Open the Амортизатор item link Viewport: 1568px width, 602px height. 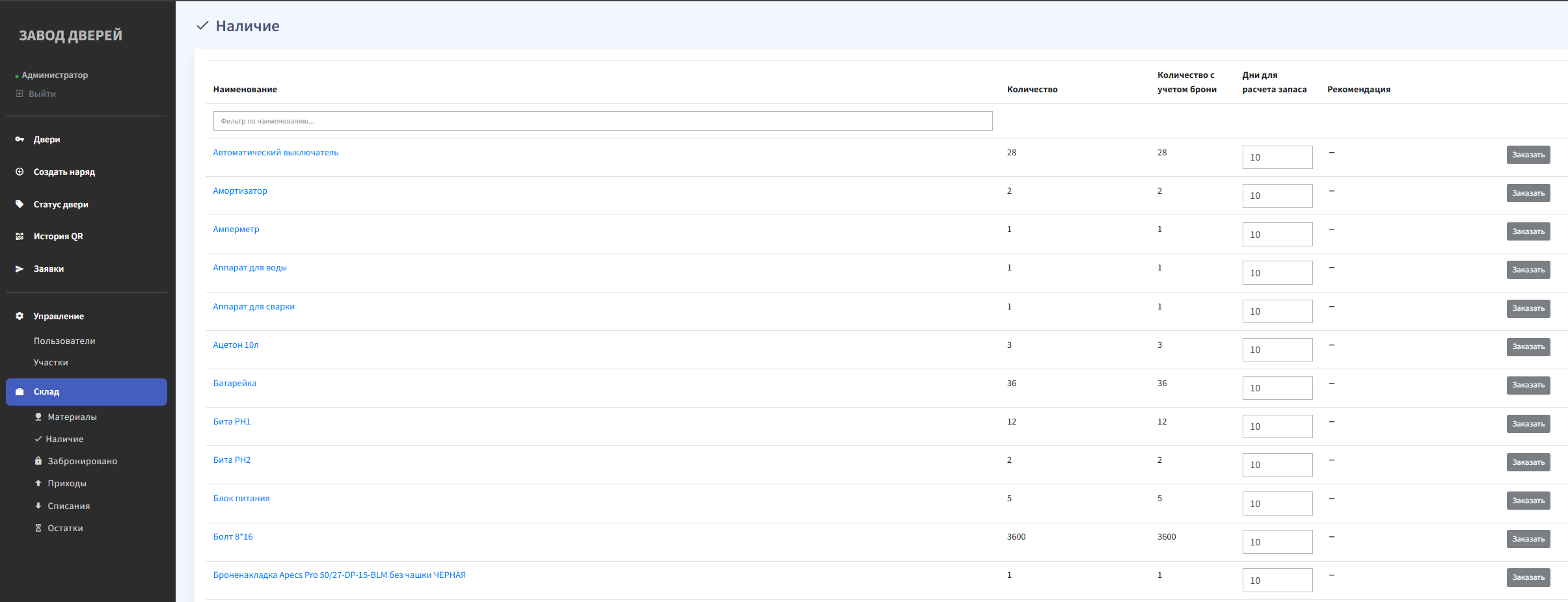(240, 190)
